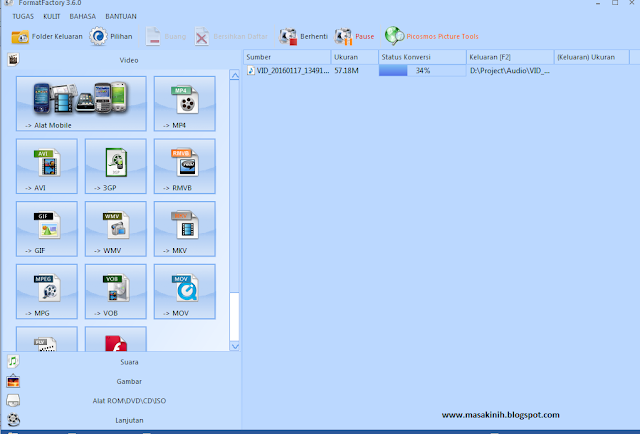Select the AVI format tile

click(x=47, y=166)
